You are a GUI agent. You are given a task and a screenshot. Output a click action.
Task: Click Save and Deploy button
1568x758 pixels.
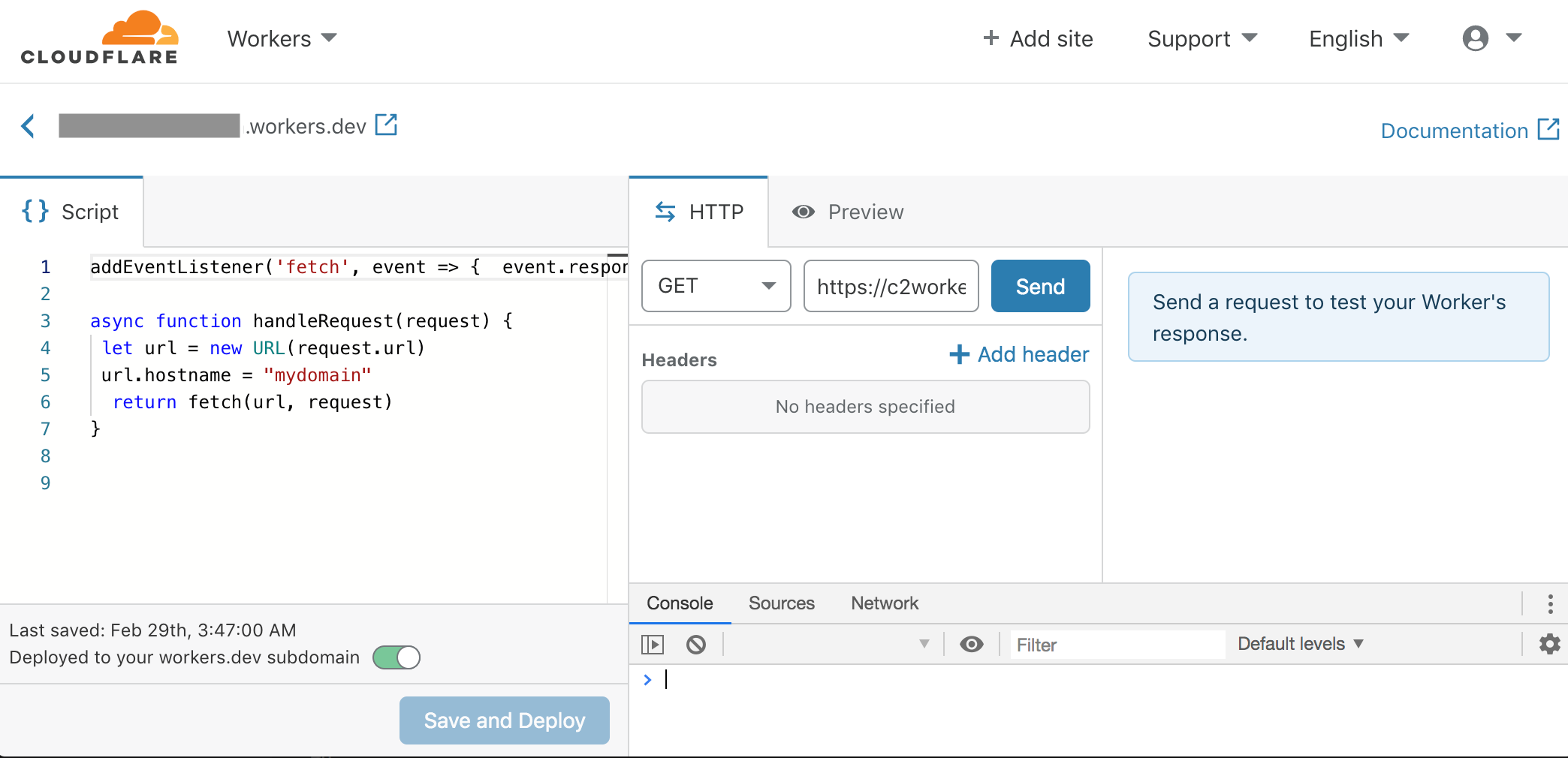[505, 720]
